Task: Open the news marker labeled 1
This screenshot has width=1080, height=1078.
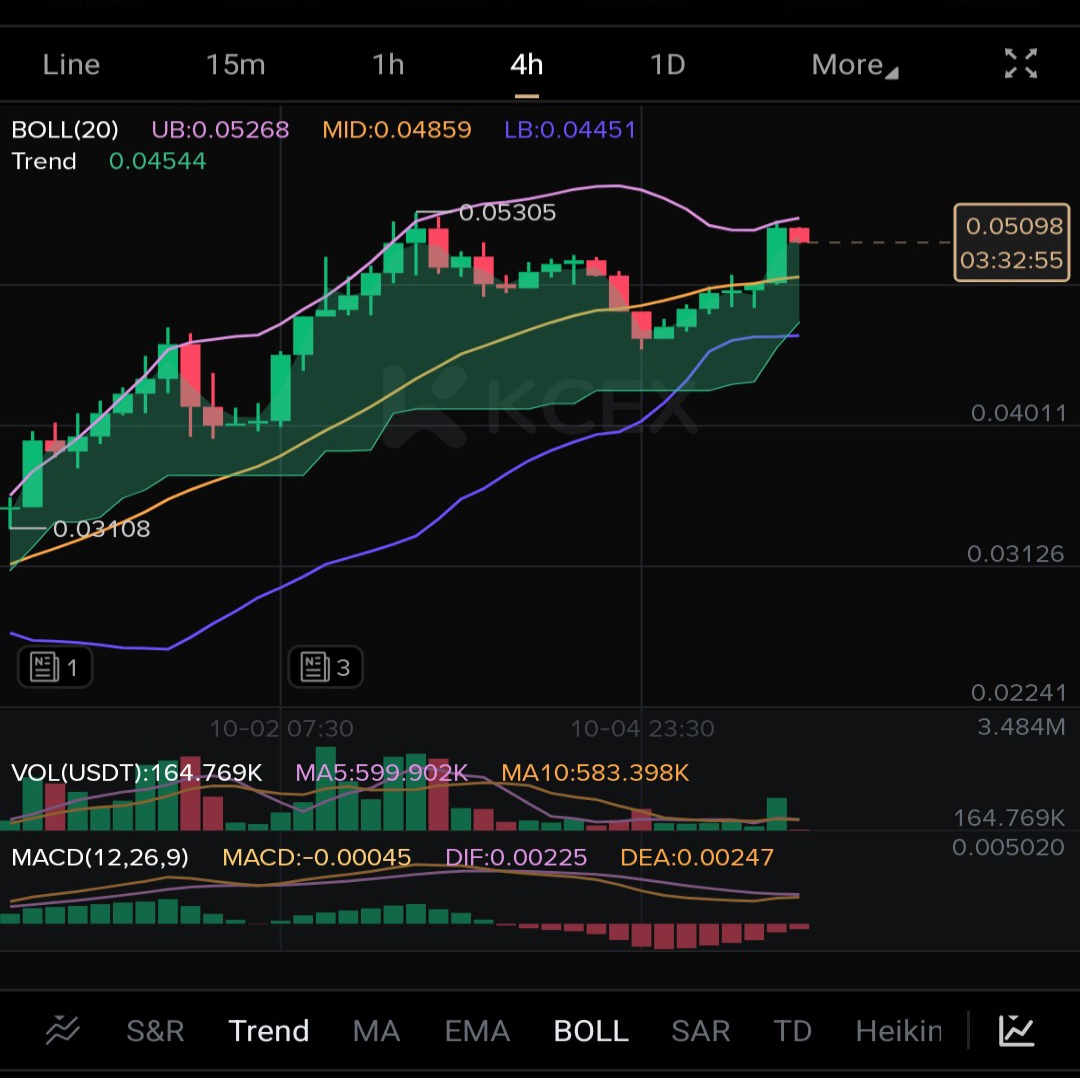Action: 55,667
